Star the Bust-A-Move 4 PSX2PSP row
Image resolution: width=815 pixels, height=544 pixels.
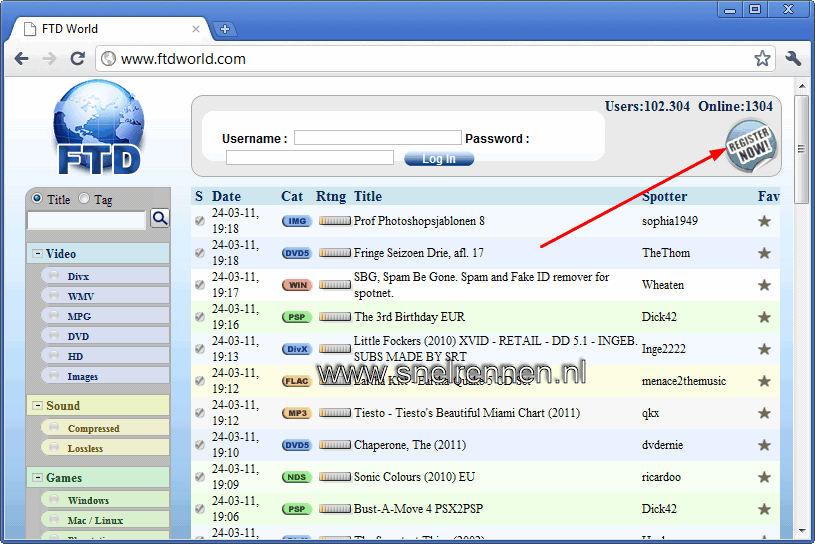pos(764,509)
